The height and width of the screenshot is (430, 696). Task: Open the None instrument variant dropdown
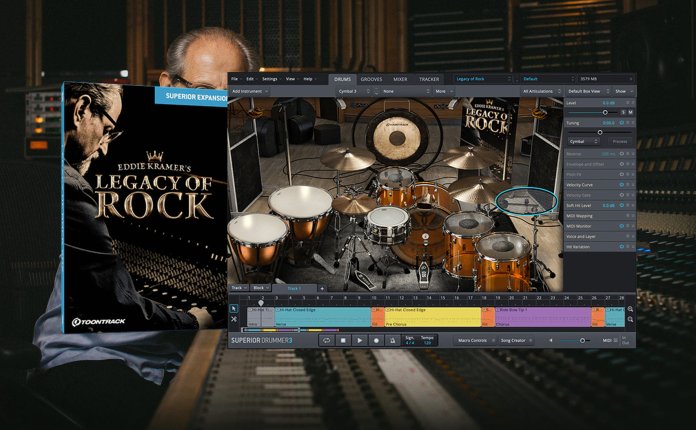[406, 91]
